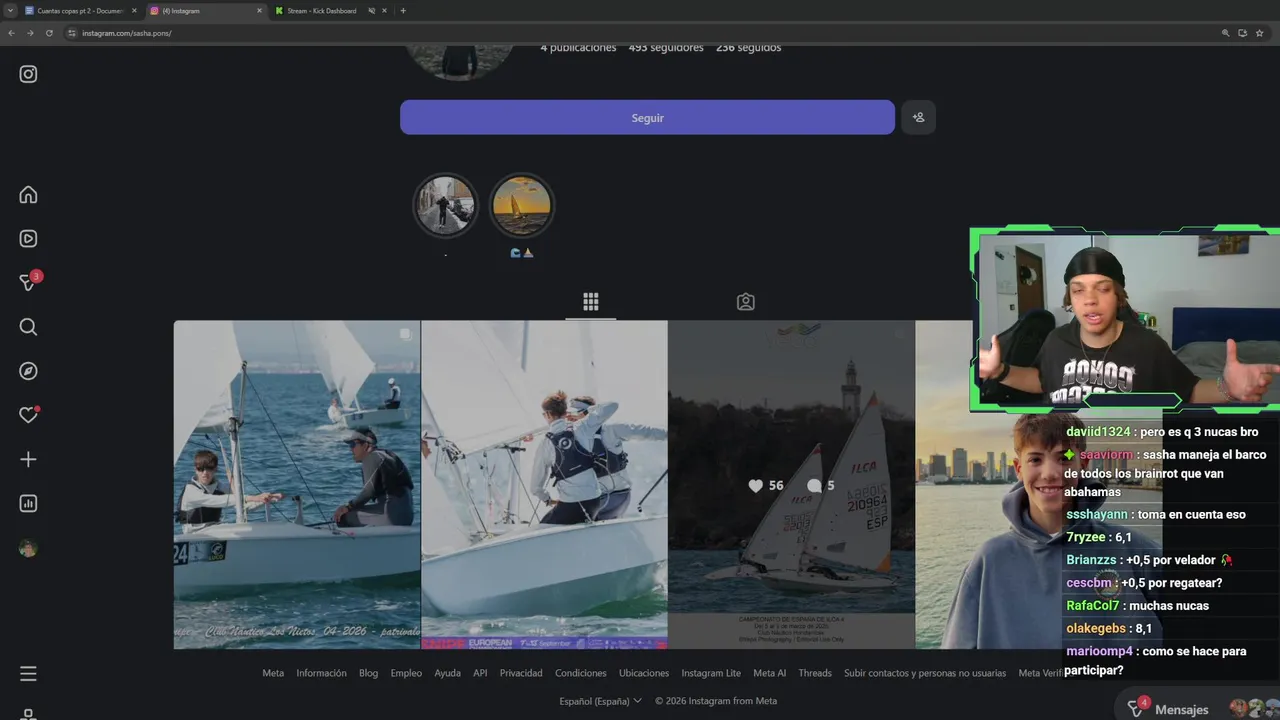
Task: Click the carousel icon on the first post
Action: click(405, 334)
